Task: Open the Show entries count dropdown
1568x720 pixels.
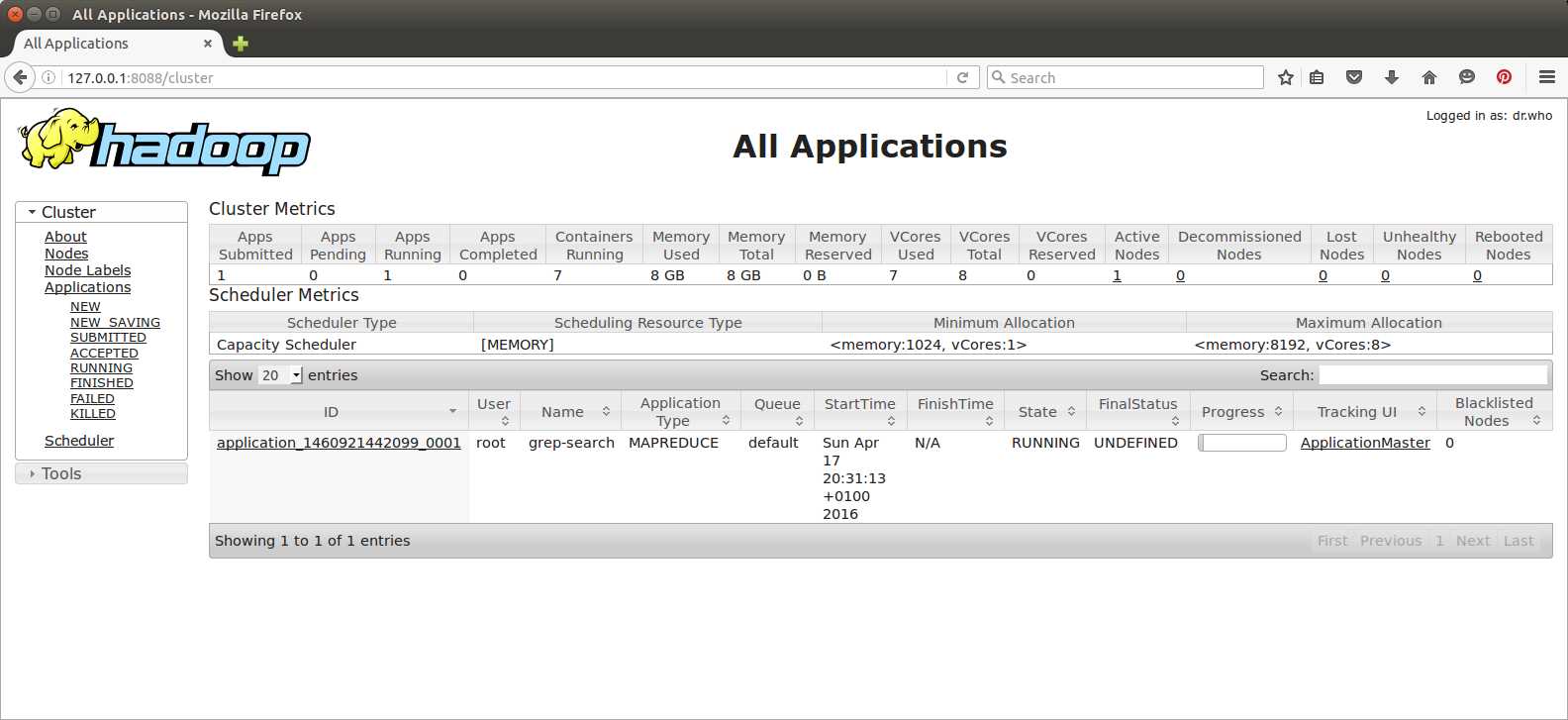Action: pos(280,375)
